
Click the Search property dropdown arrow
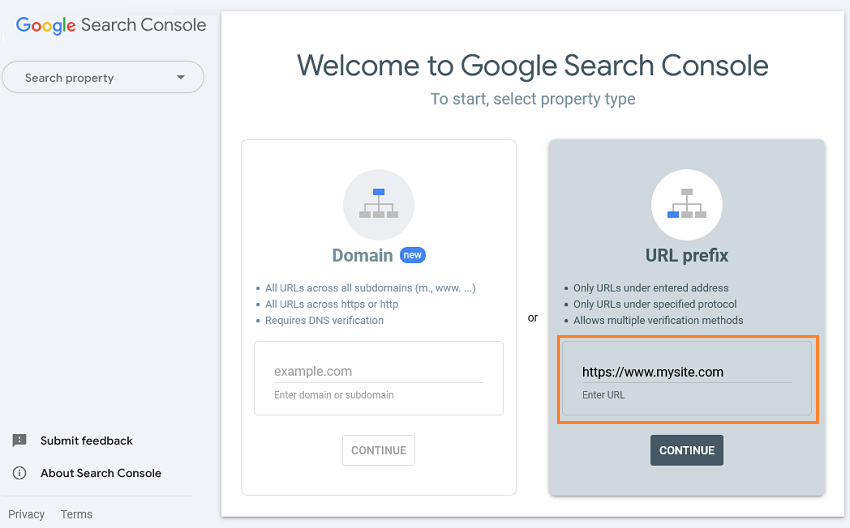coord(181,78)
